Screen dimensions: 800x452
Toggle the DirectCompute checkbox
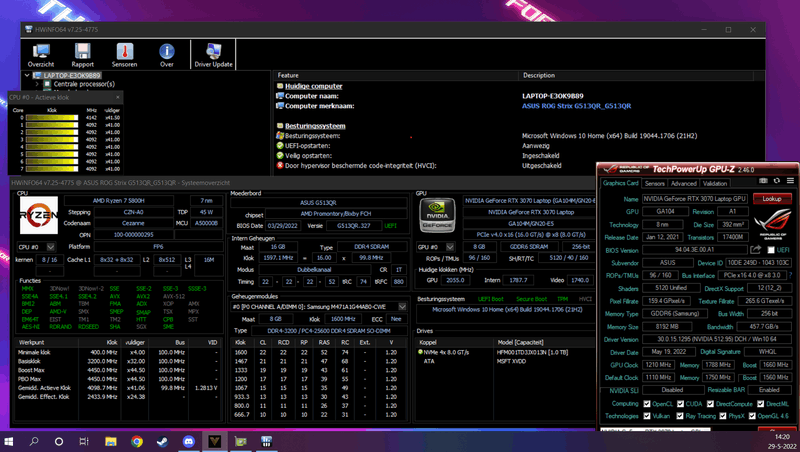coord(710,404)
